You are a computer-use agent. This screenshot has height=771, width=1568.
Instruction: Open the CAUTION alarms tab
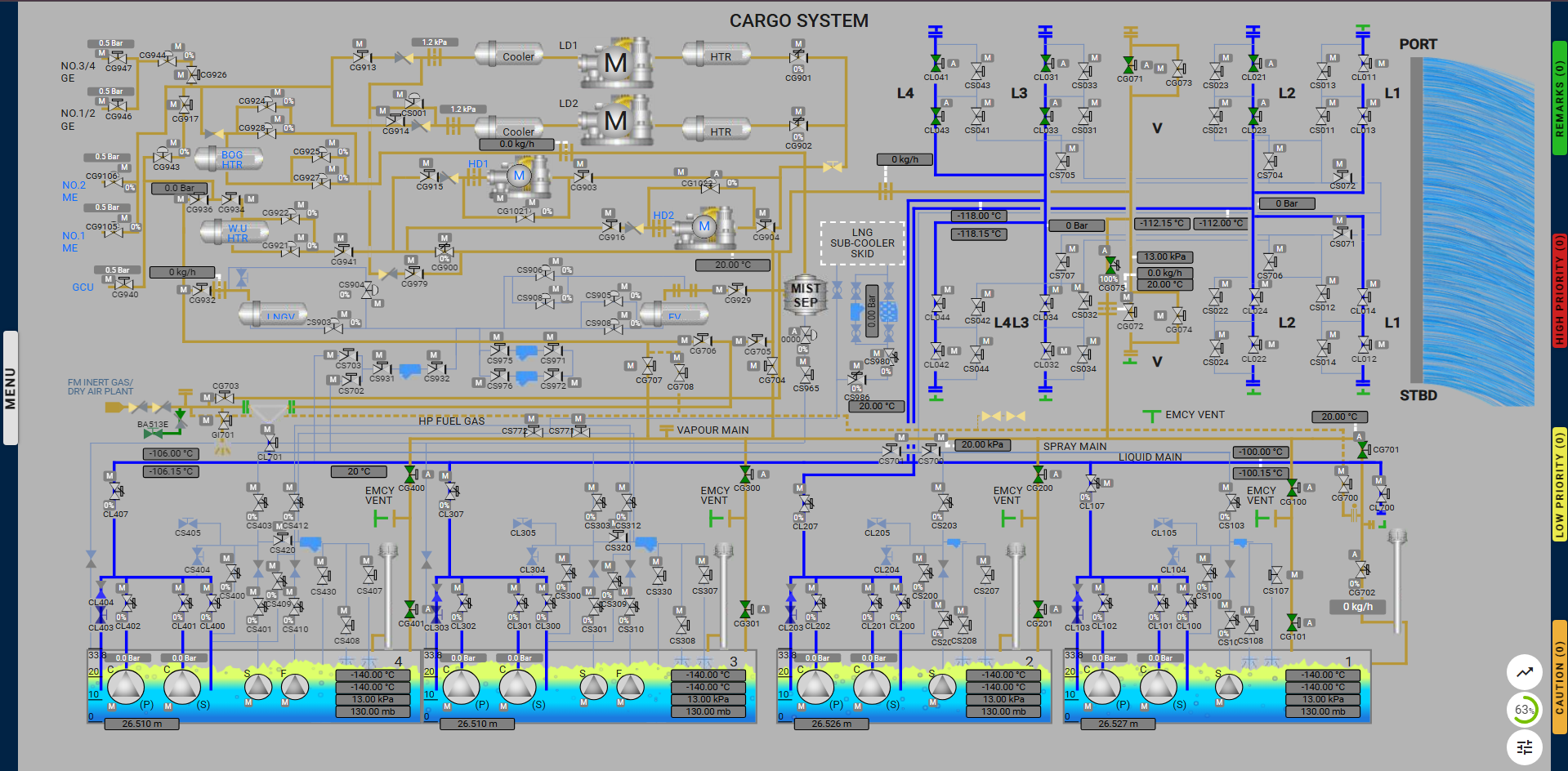point(1559,678)
